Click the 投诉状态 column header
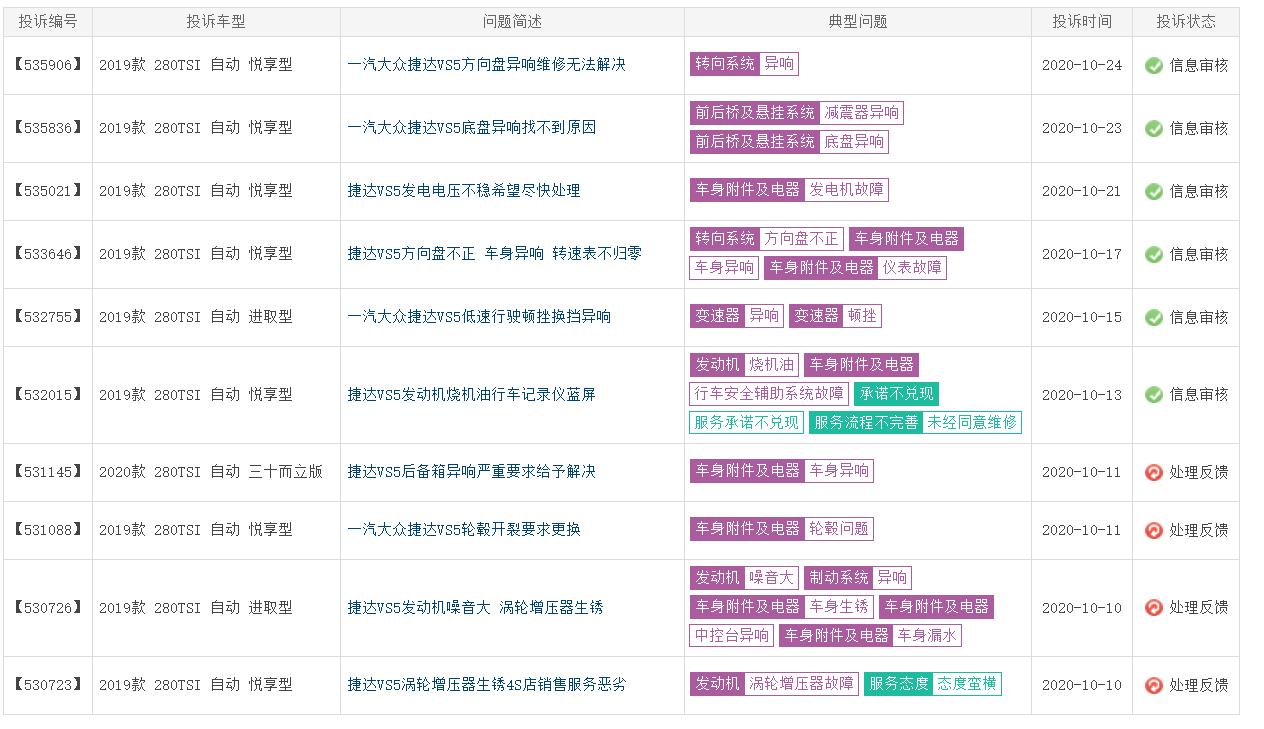1264x729 pixels. tap(1186, 21)
